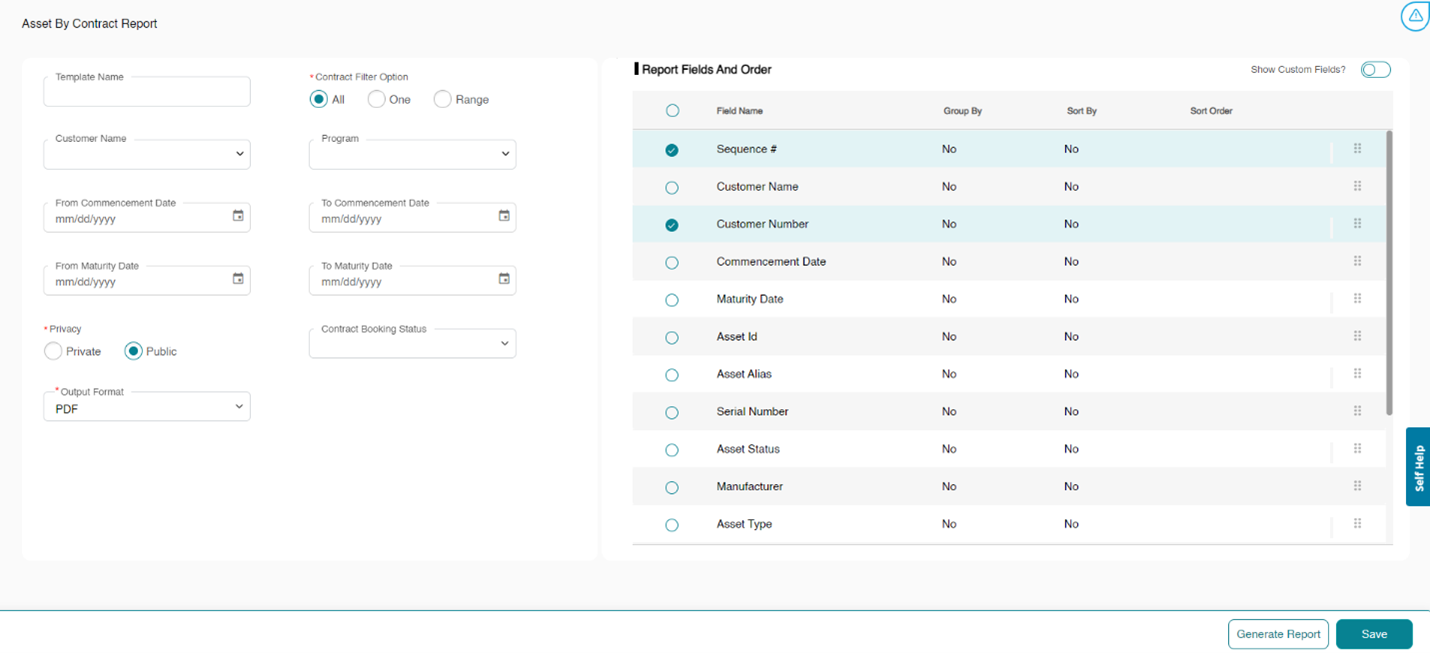Click the report fields vertical scrollbar

click(x=1389, y=270)
